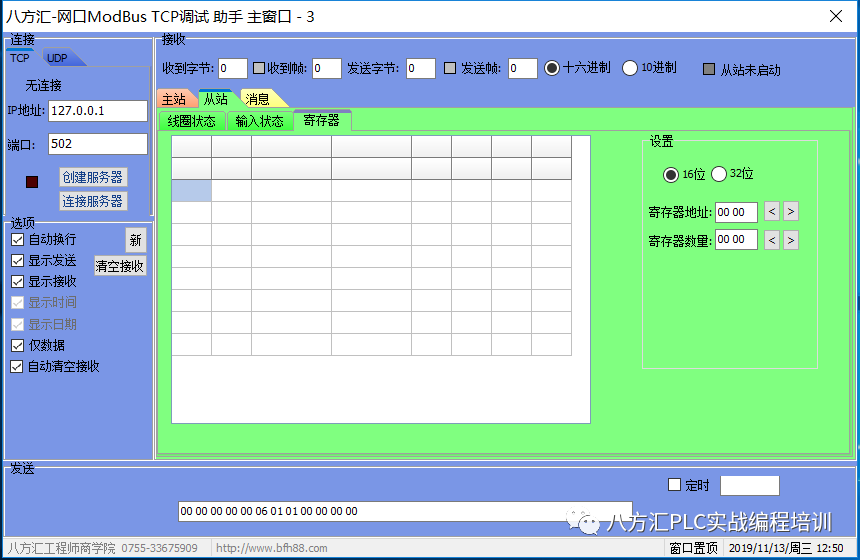Increase register address with right arrow
The image size is (860, 560).
click(x=791, y=211)
